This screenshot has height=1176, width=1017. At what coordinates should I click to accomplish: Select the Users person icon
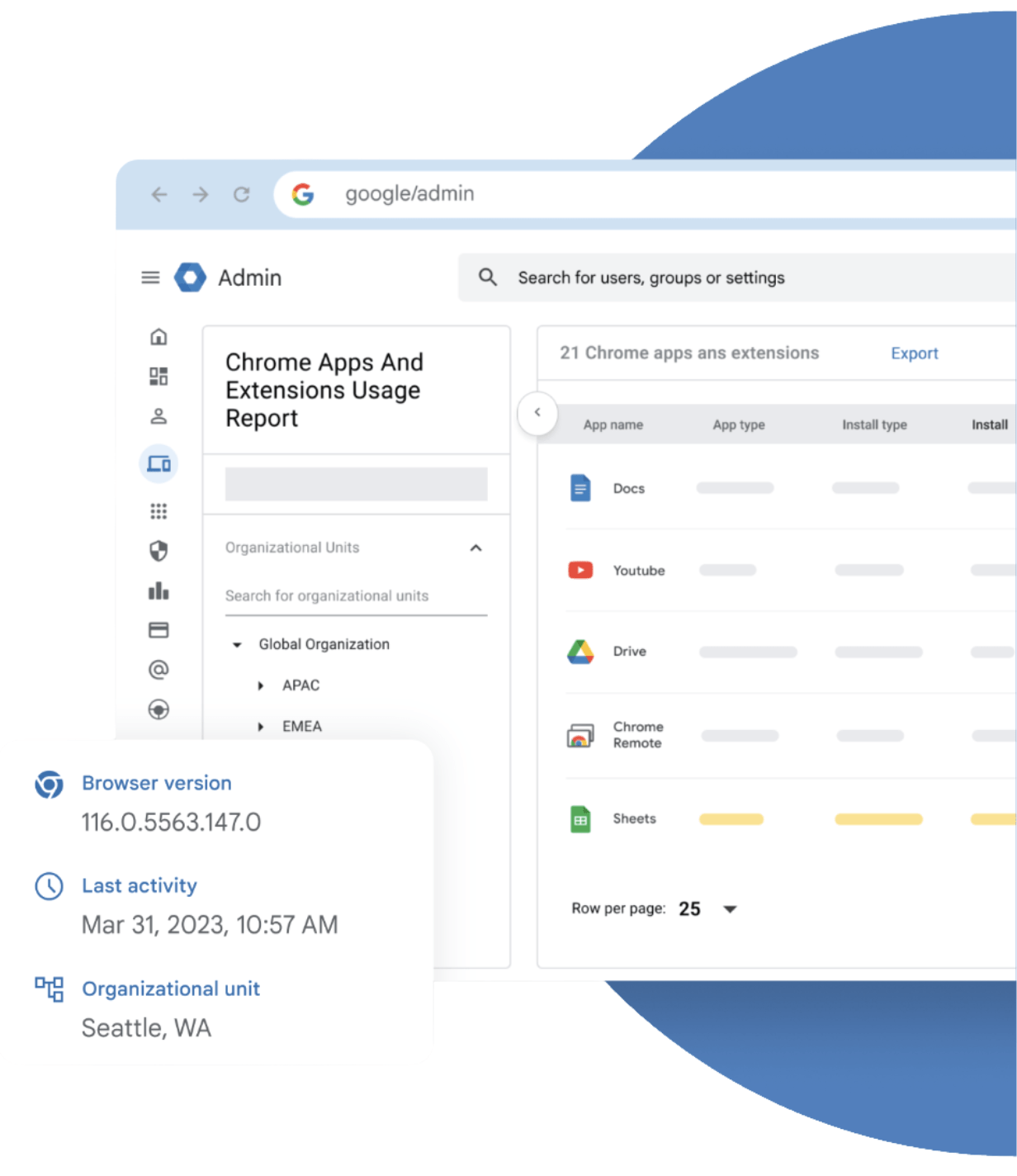point(158,416)
